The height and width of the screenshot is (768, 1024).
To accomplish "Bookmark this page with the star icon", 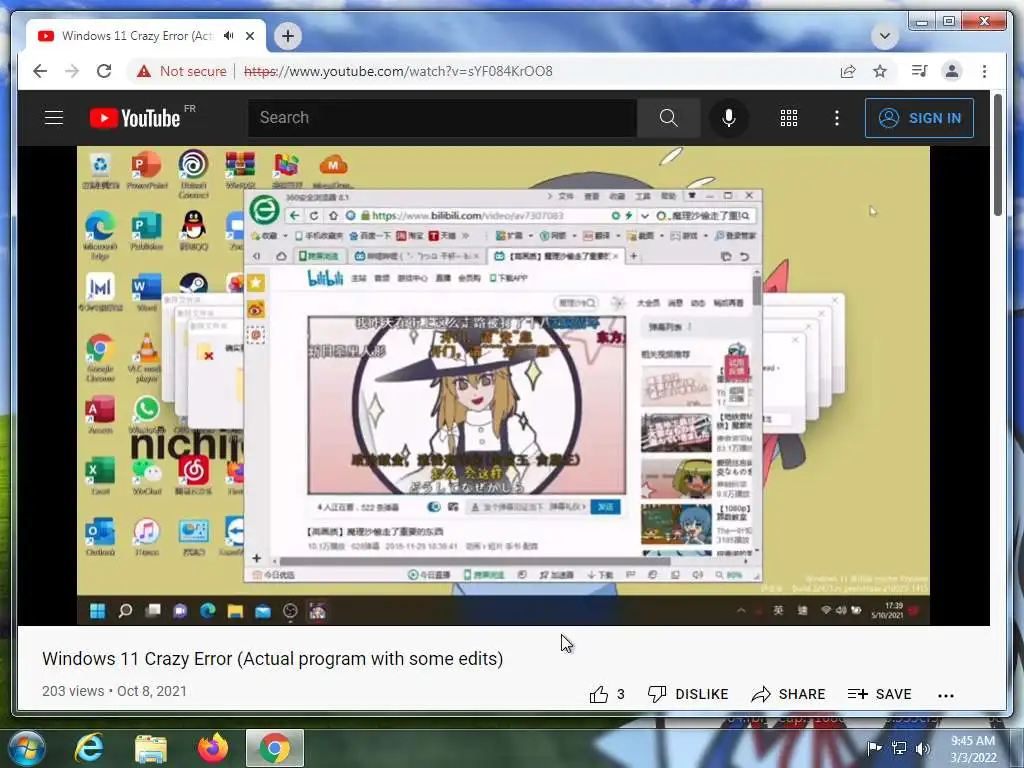I will (x=880, y=71).
